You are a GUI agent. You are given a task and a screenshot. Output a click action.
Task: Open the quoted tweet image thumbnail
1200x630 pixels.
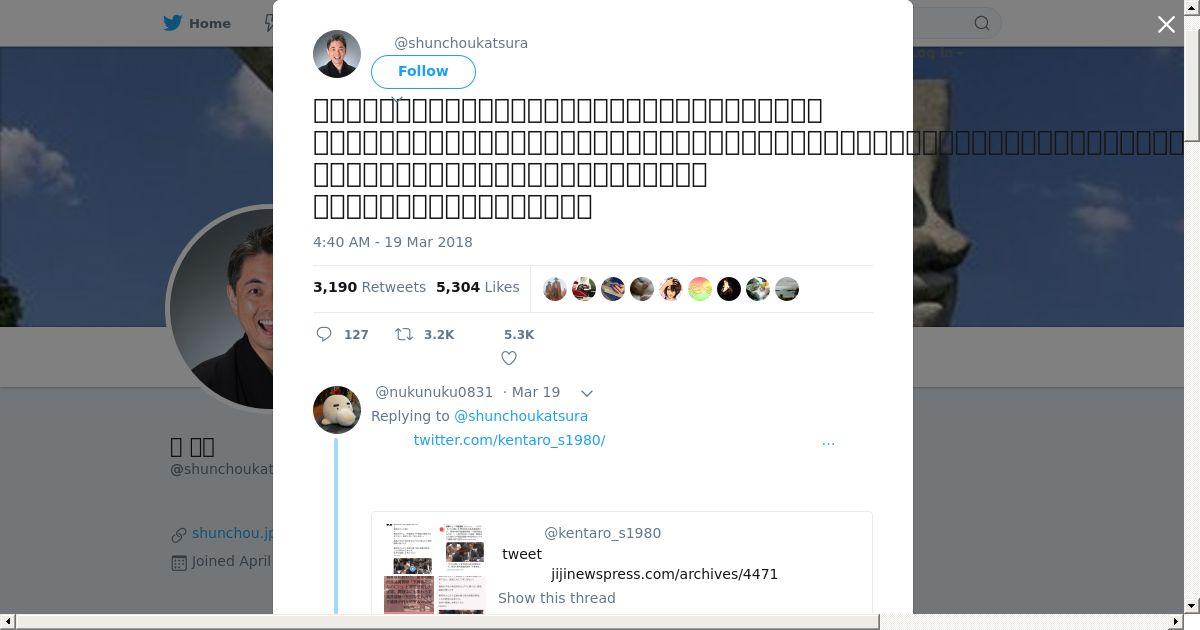(435, 567)
